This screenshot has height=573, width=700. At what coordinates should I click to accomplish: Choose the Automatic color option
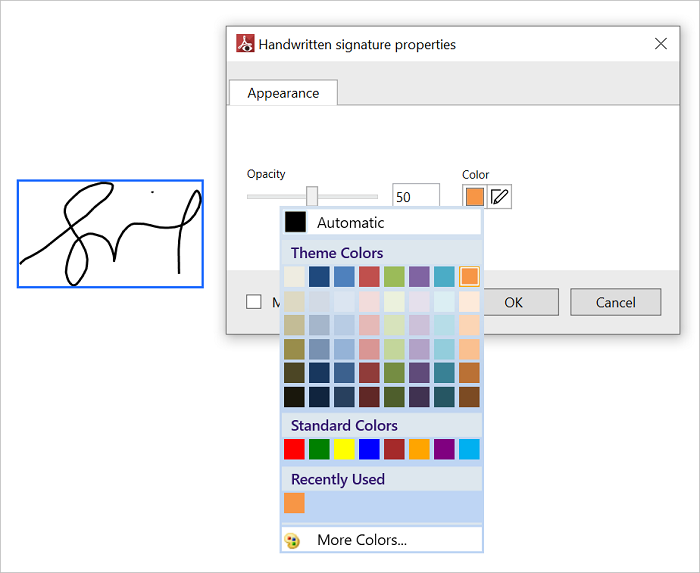coord(350,222)
